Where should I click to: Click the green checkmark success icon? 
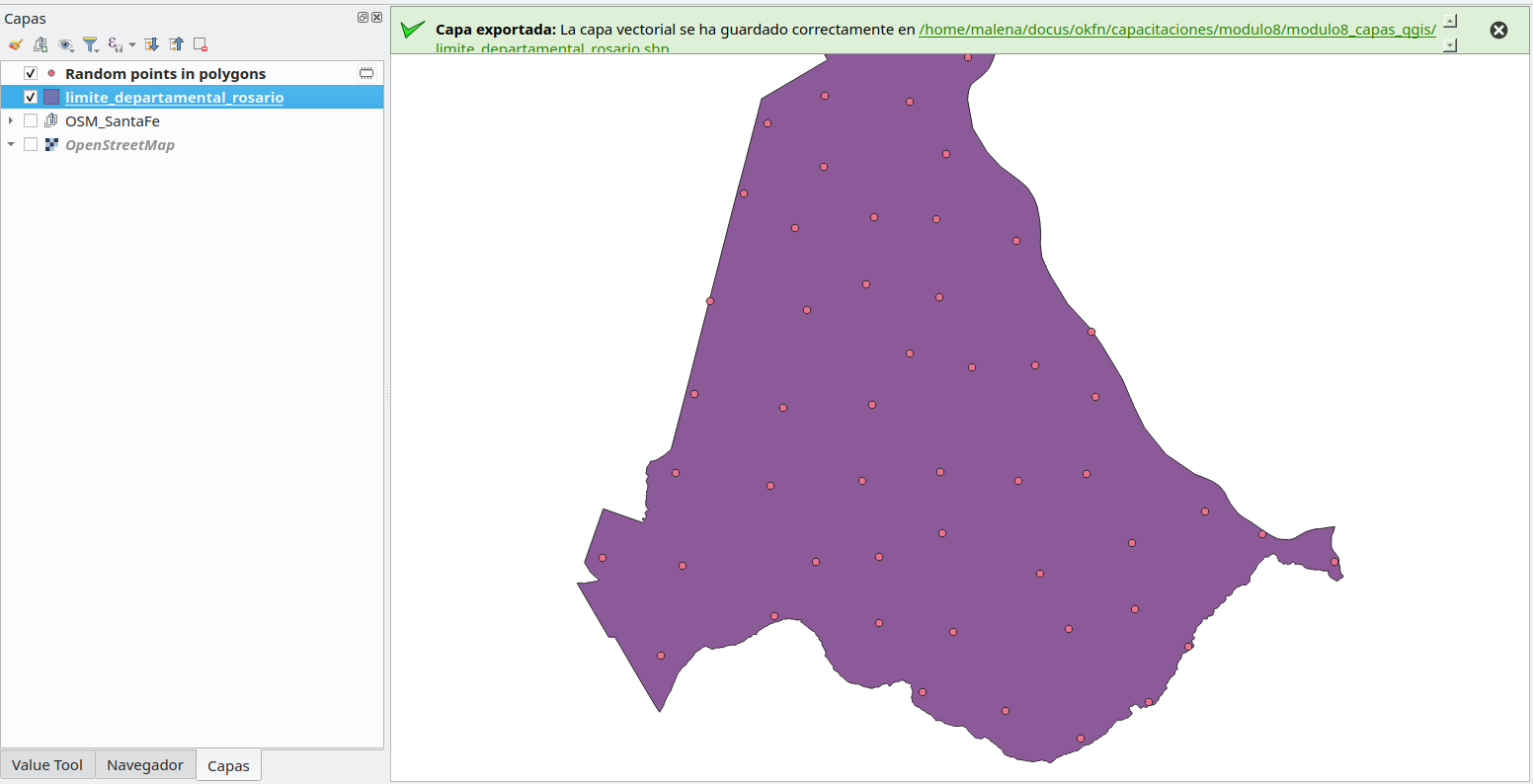[x=413, y=30]
